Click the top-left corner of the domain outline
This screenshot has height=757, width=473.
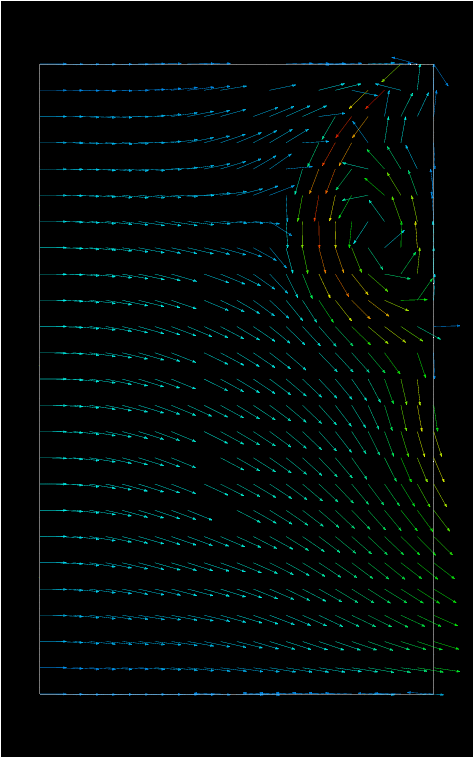pos(40,64)
